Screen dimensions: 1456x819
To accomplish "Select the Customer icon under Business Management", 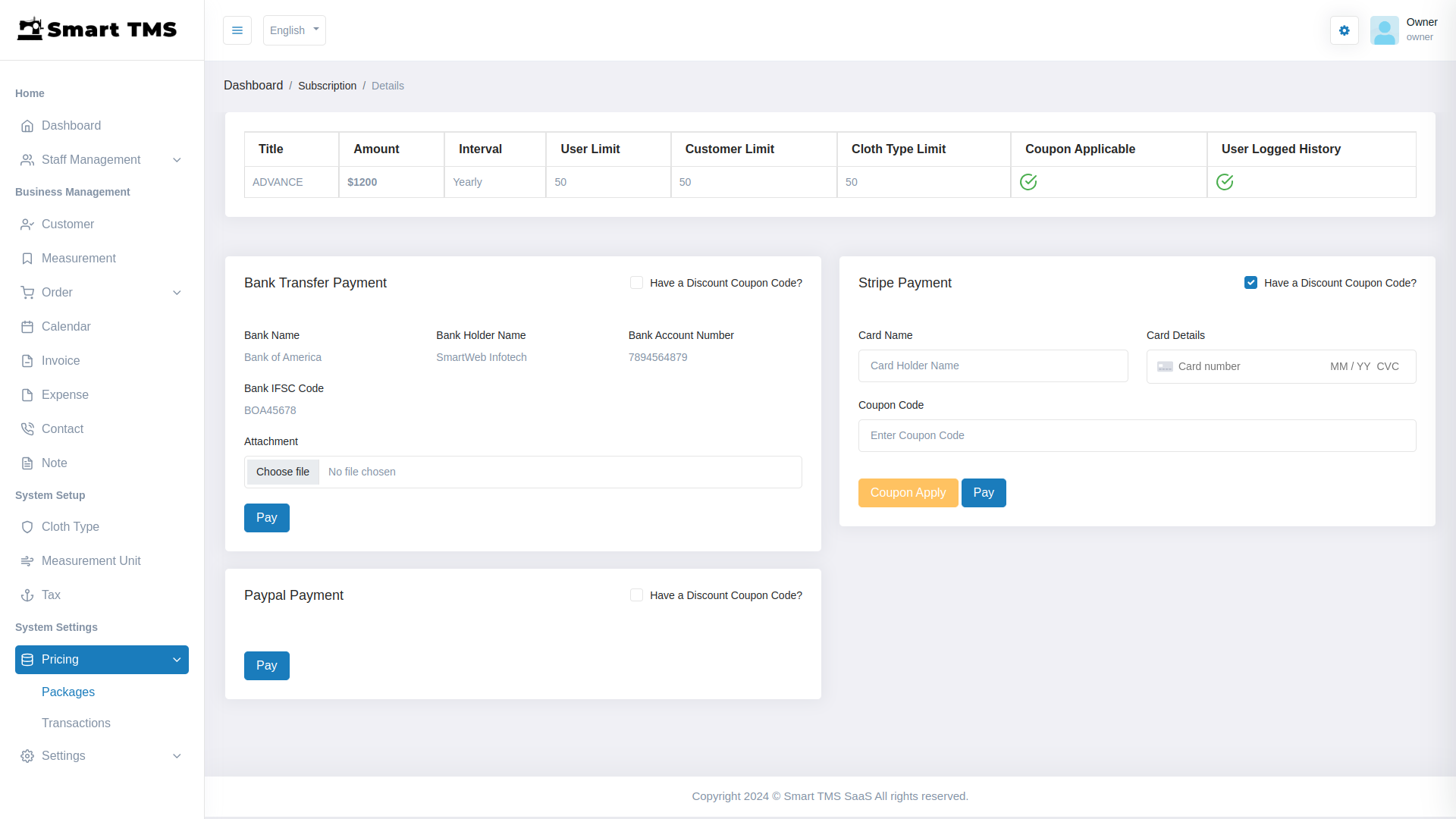I will click(x=27, y=224).
